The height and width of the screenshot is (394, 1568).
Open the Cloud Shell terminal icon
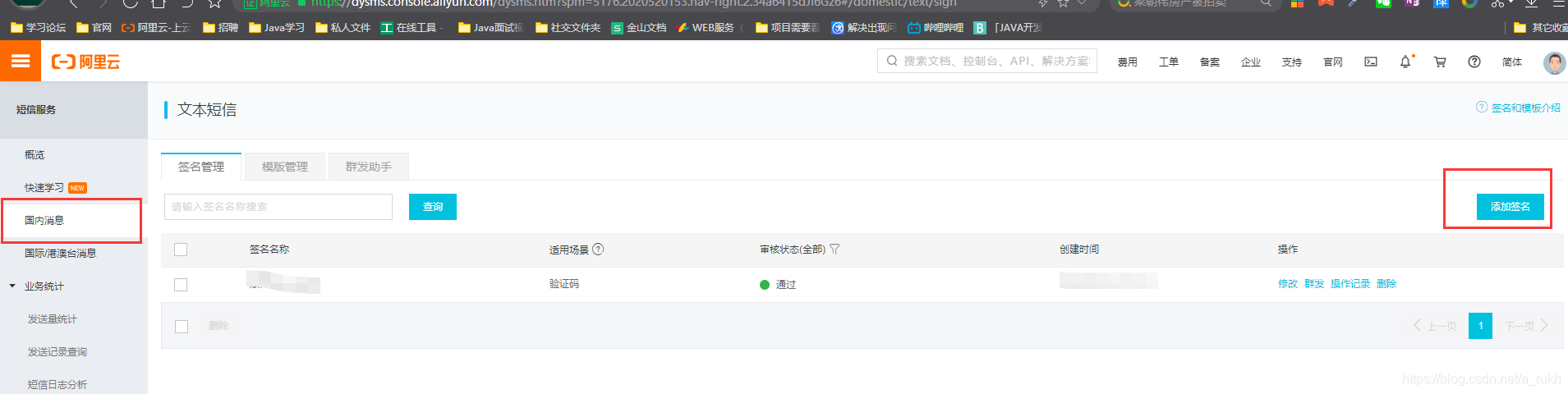1371,62
